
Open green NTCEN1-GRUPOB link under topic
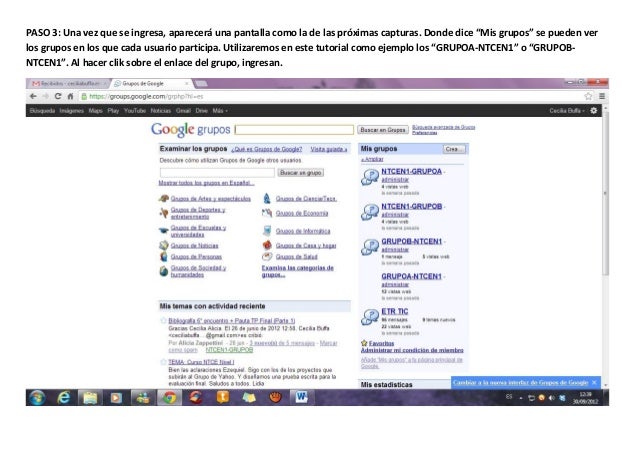229,350
